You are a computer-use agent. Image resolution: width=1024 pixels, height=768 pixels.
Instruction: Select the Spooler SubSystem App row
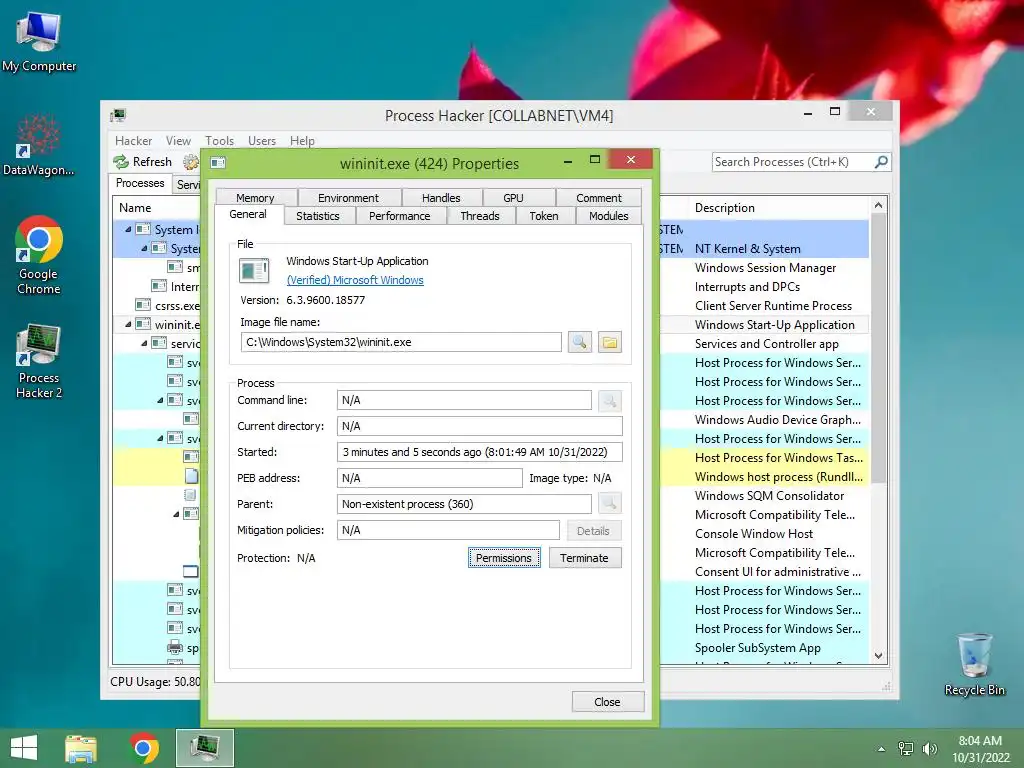click(758, 648)
